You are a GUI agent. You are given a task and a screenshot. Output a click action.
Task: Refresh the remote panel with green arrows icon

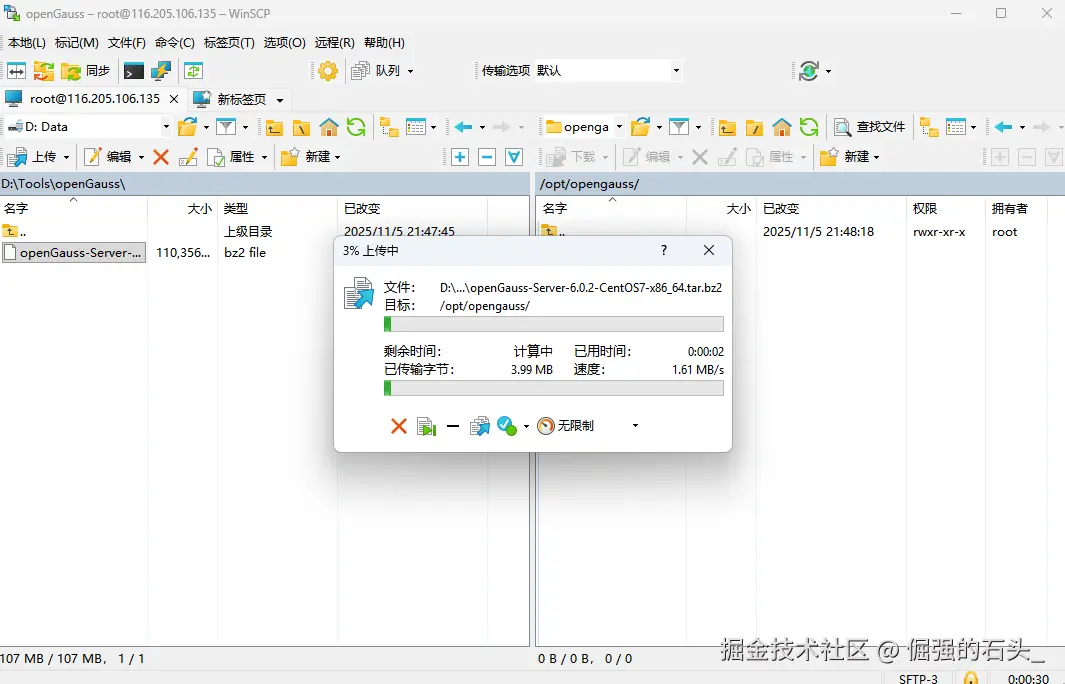click(809, 127)
